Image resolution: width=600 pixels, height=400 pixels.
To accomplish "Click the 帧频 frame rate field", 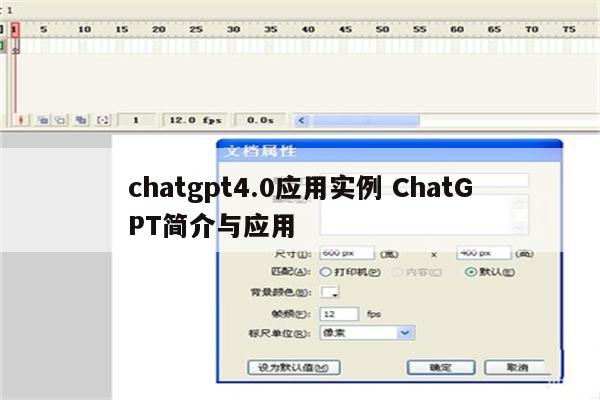I will 339,314.
